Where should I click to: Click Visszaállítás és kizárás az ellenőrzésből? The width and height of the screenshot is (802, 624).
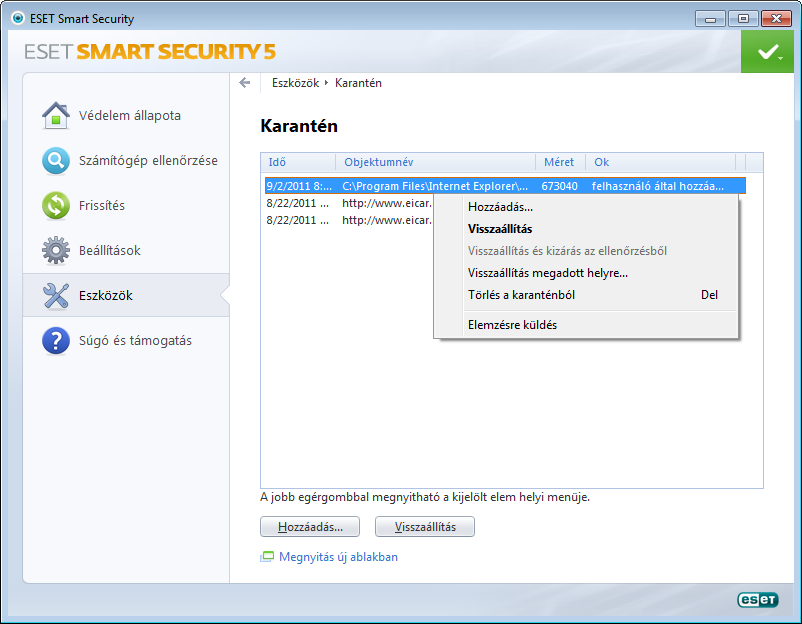[586, 251]
